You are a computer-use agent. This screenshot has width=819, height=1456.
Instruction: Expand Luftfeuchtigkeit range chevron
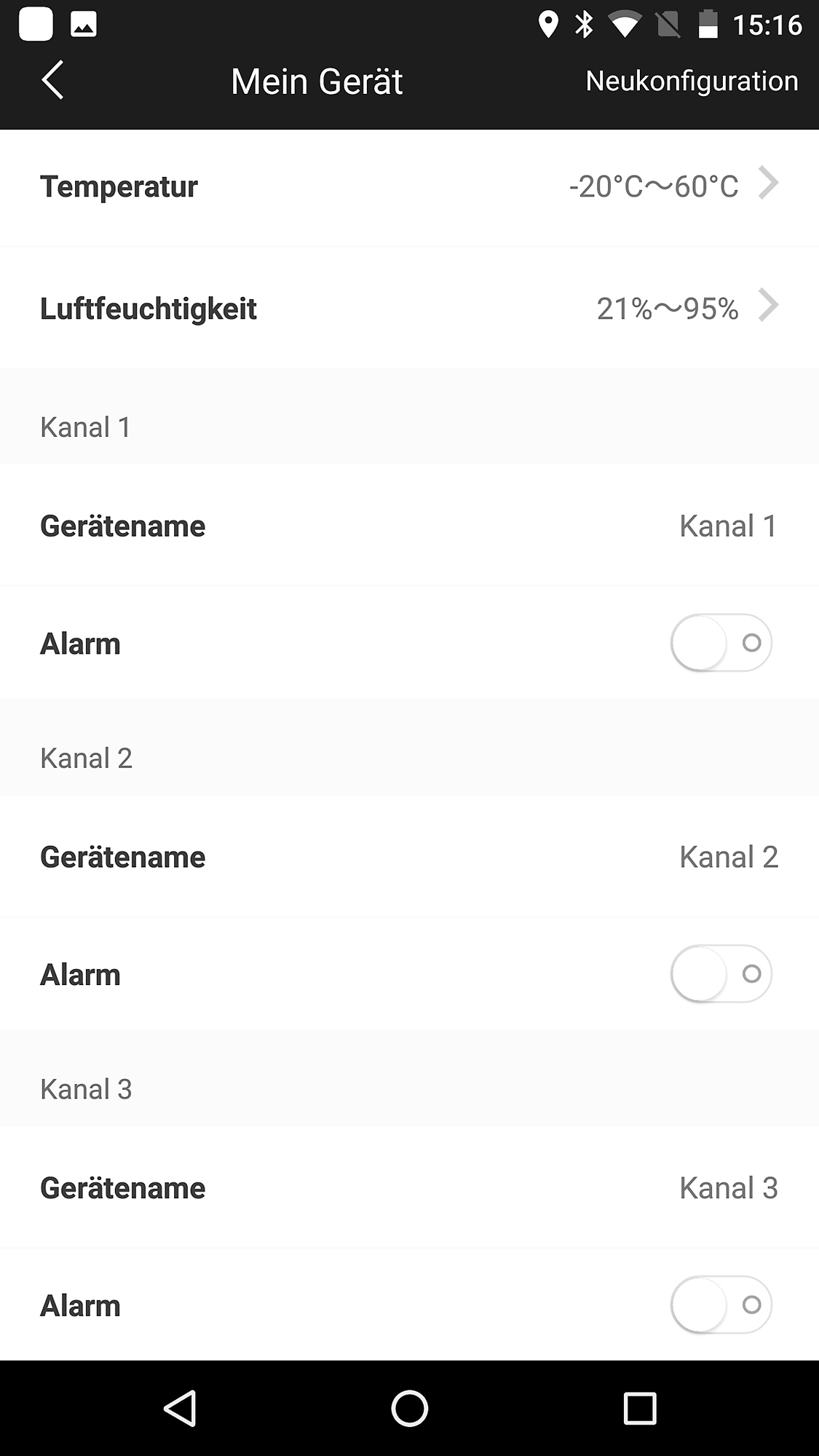(768, 305)
